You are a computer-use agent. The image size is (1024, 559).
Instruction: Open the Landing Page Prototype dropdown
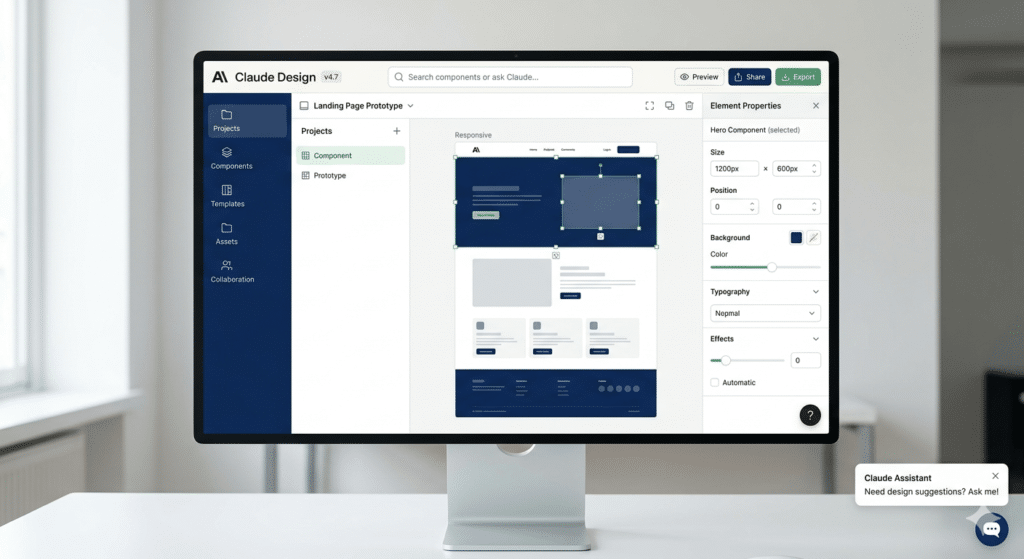[x=411, y=106]
